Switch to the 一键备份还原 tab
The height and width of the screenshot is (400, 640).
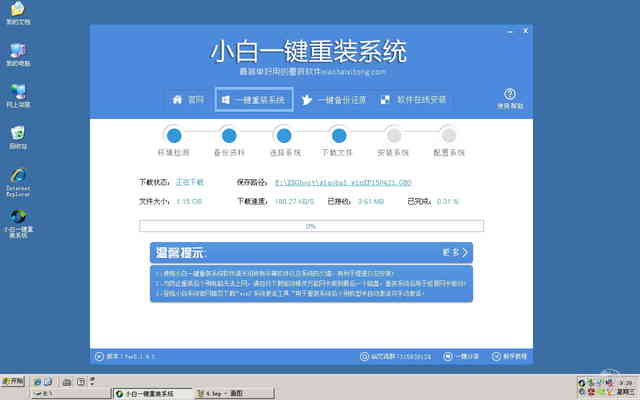(x=334, y=100)
